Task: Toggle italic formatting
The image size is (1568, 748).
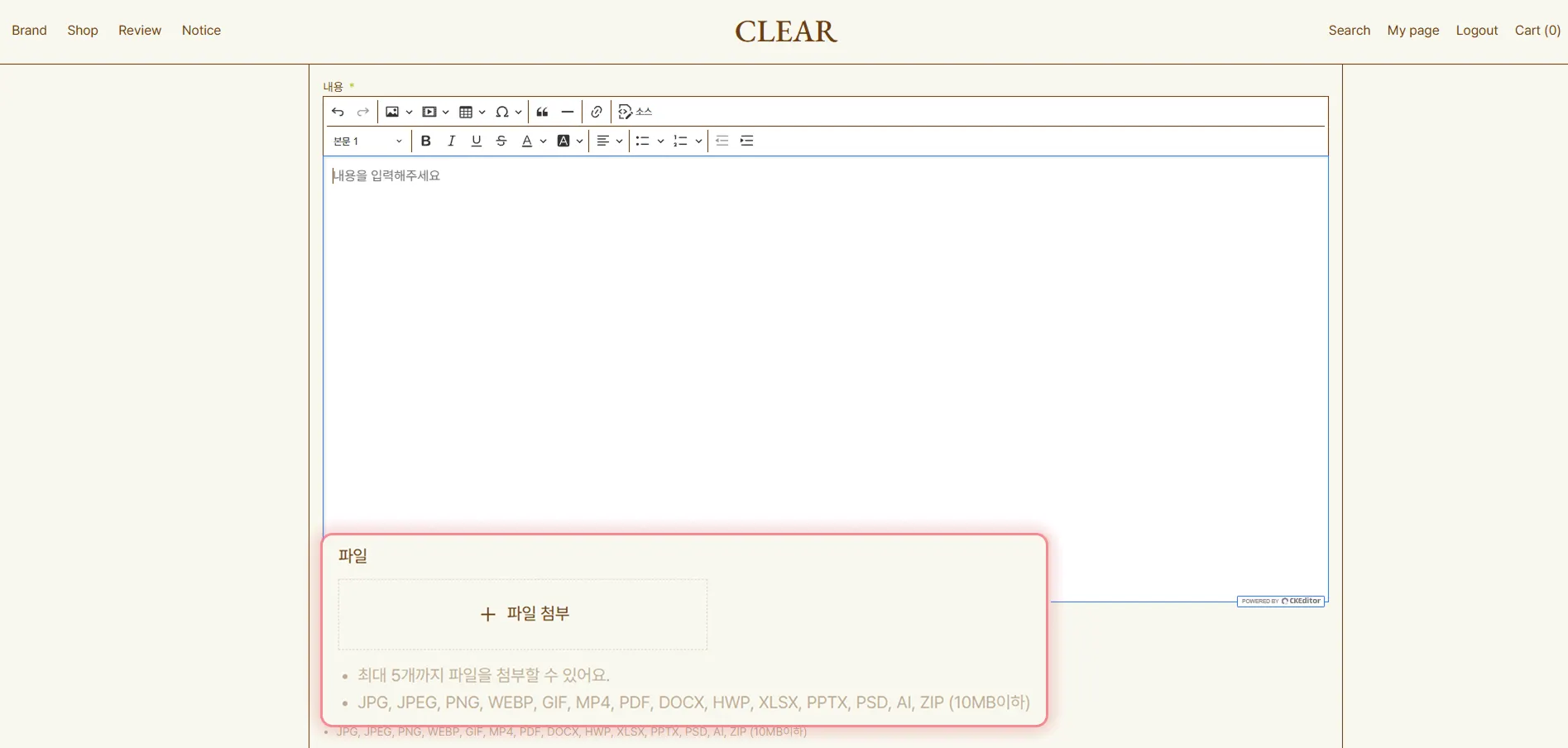Action: coord(451,141)
